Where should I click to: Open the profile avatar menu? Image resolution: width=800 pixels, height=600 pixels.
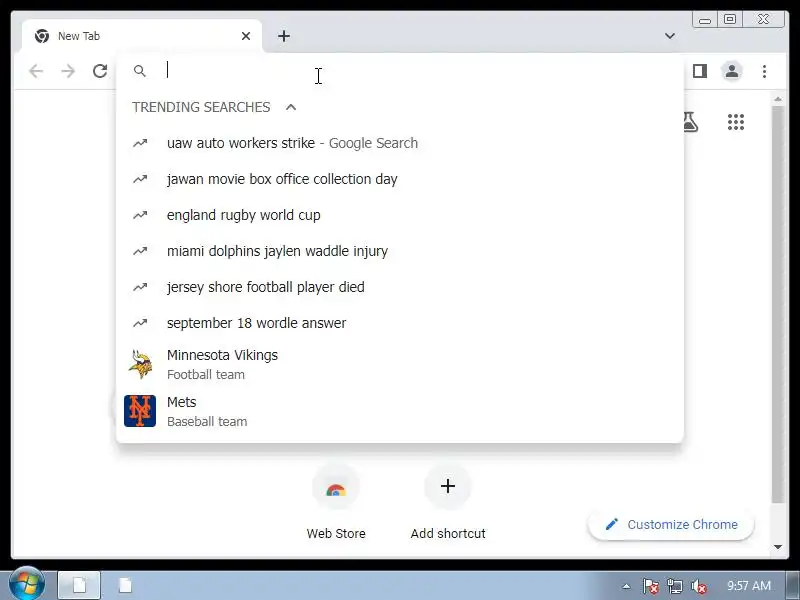732,71
